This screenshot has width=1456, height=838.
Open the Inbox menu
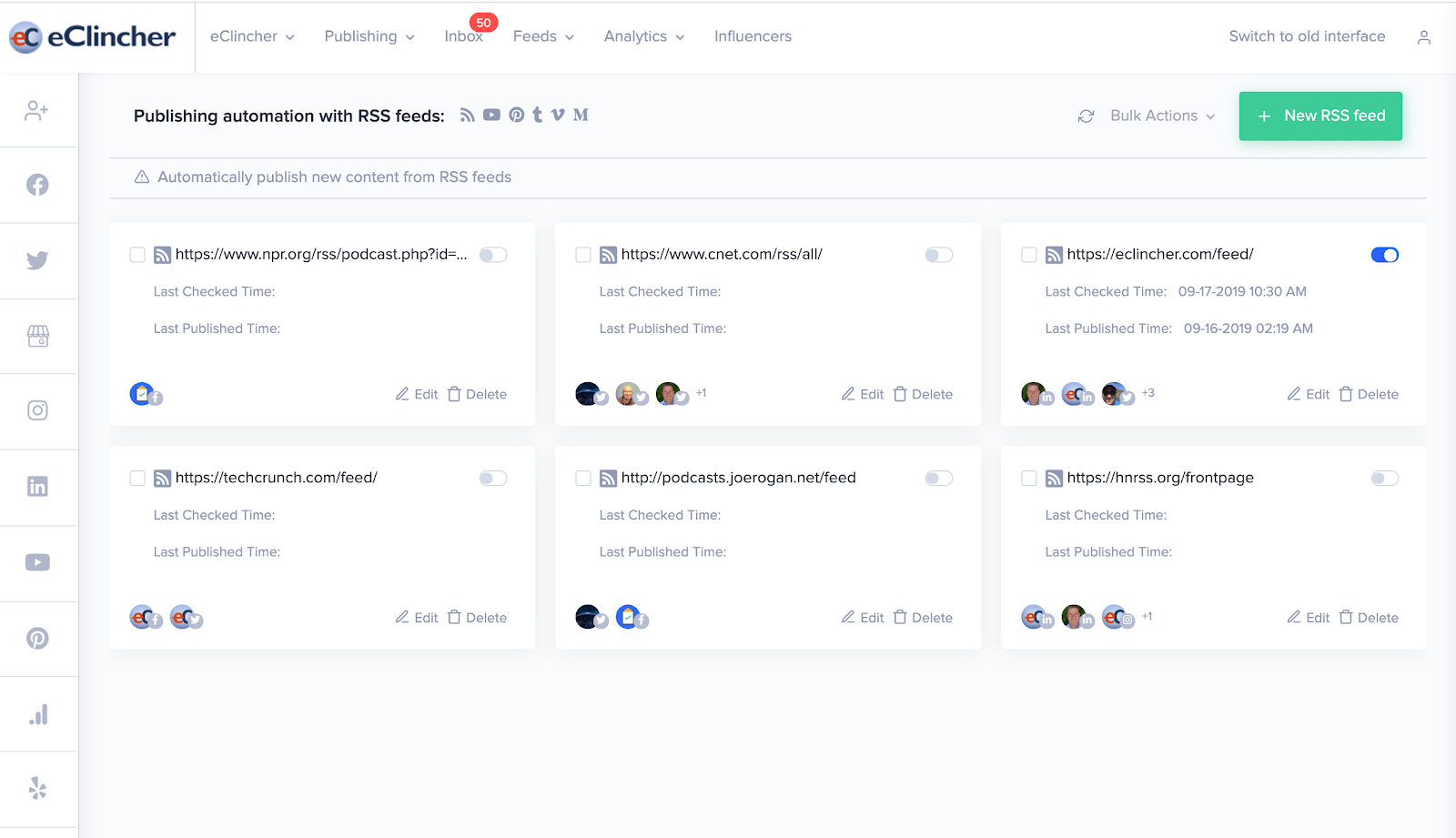coord(463,36)
